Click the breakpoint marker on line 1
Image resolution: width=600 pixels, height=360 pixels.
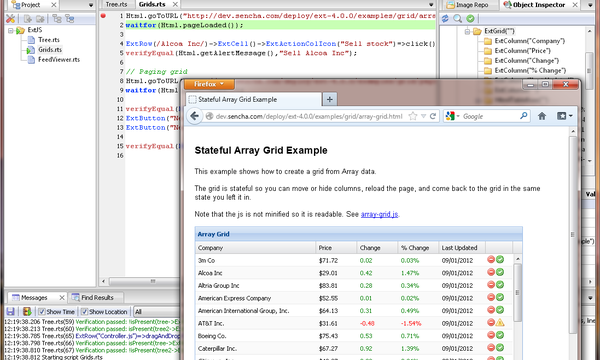103,16
